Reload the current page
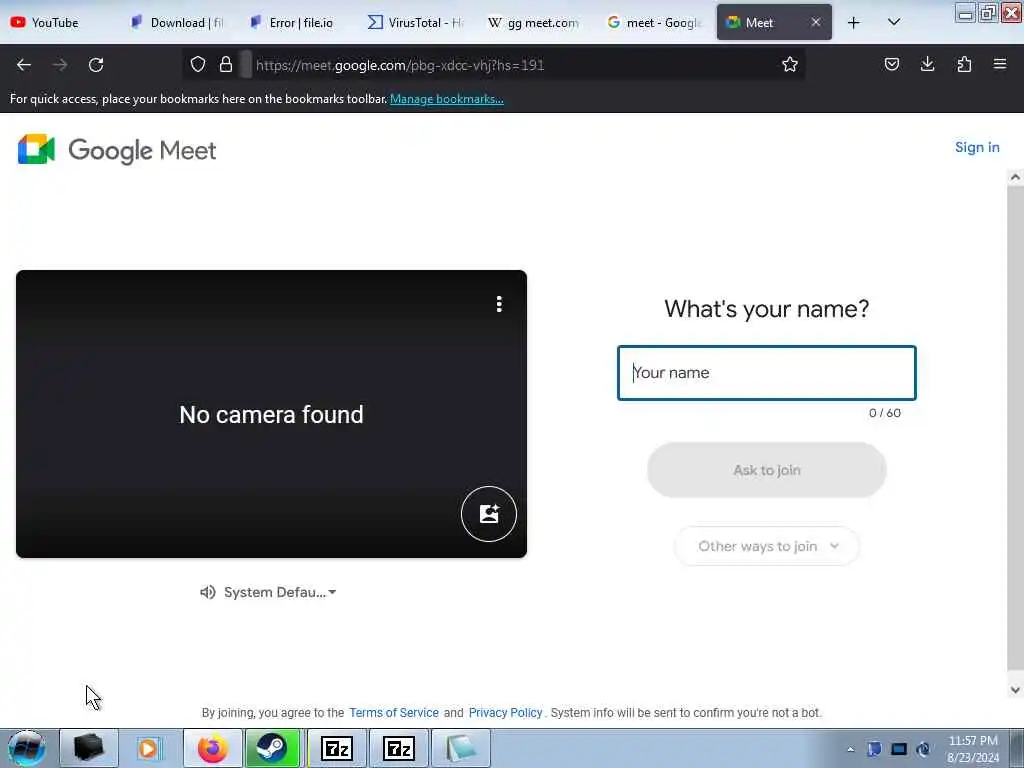 click(96, 65)
